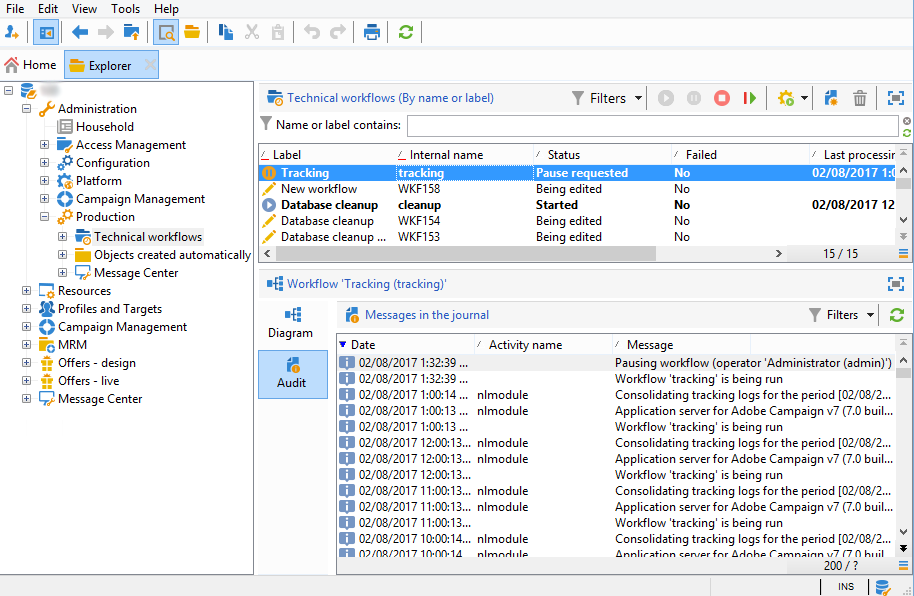The width and height of the screenshot is (914, 596).
Task: Delete the selected workflow with trash icon
Action: 859,98
